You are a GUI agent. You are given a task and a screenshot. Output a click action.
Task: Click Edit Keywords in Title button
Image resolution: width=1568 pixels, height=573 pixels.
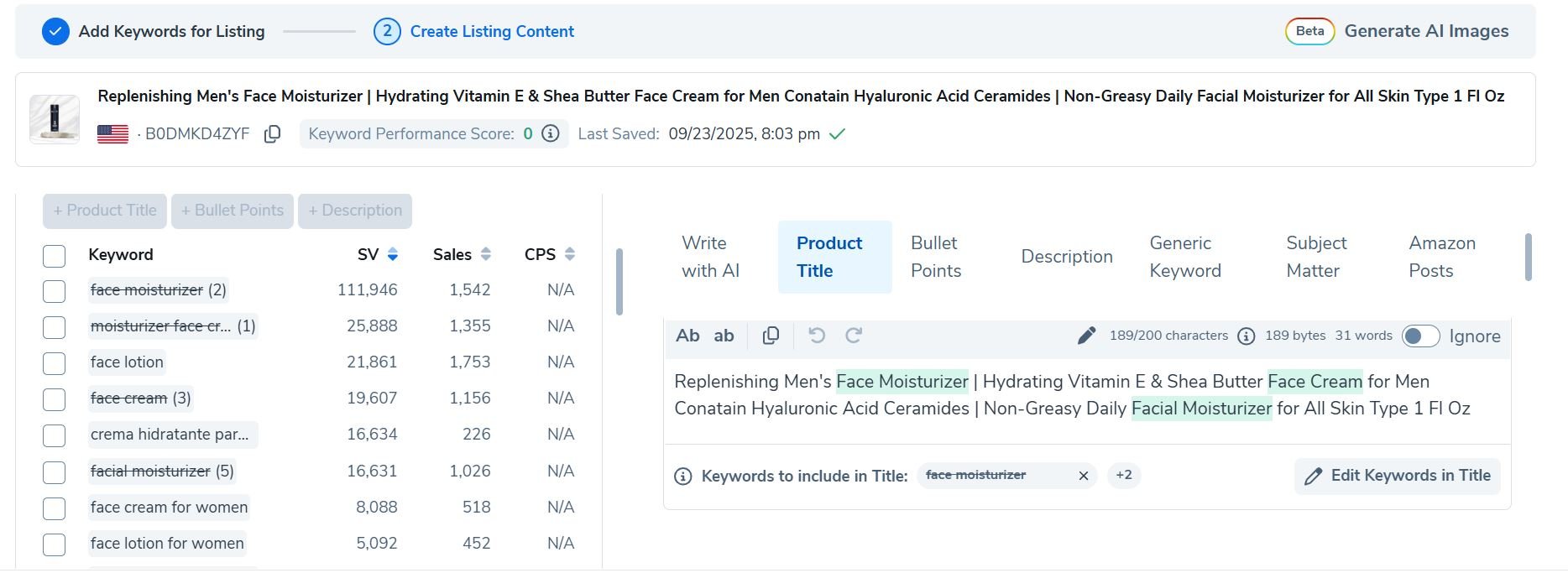click(x=1397, y=476)
